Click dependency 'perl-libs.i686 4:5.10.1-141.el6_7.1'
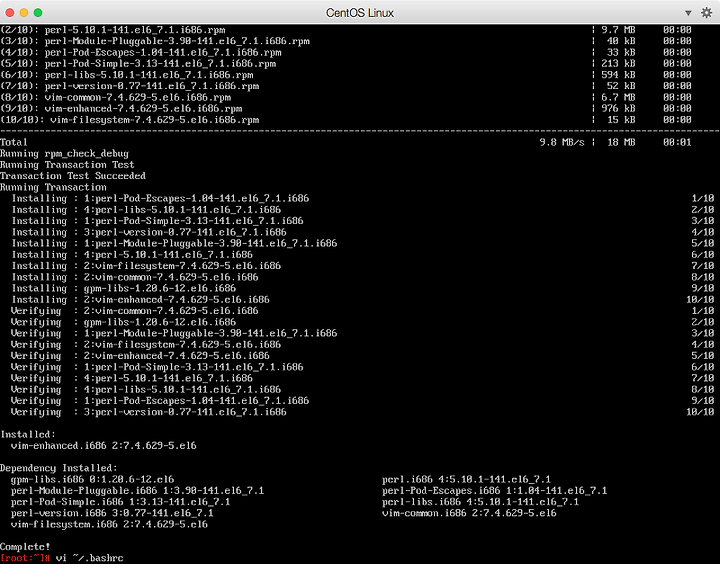The width and height of the screenshot is (720, 564). (480, 502)
